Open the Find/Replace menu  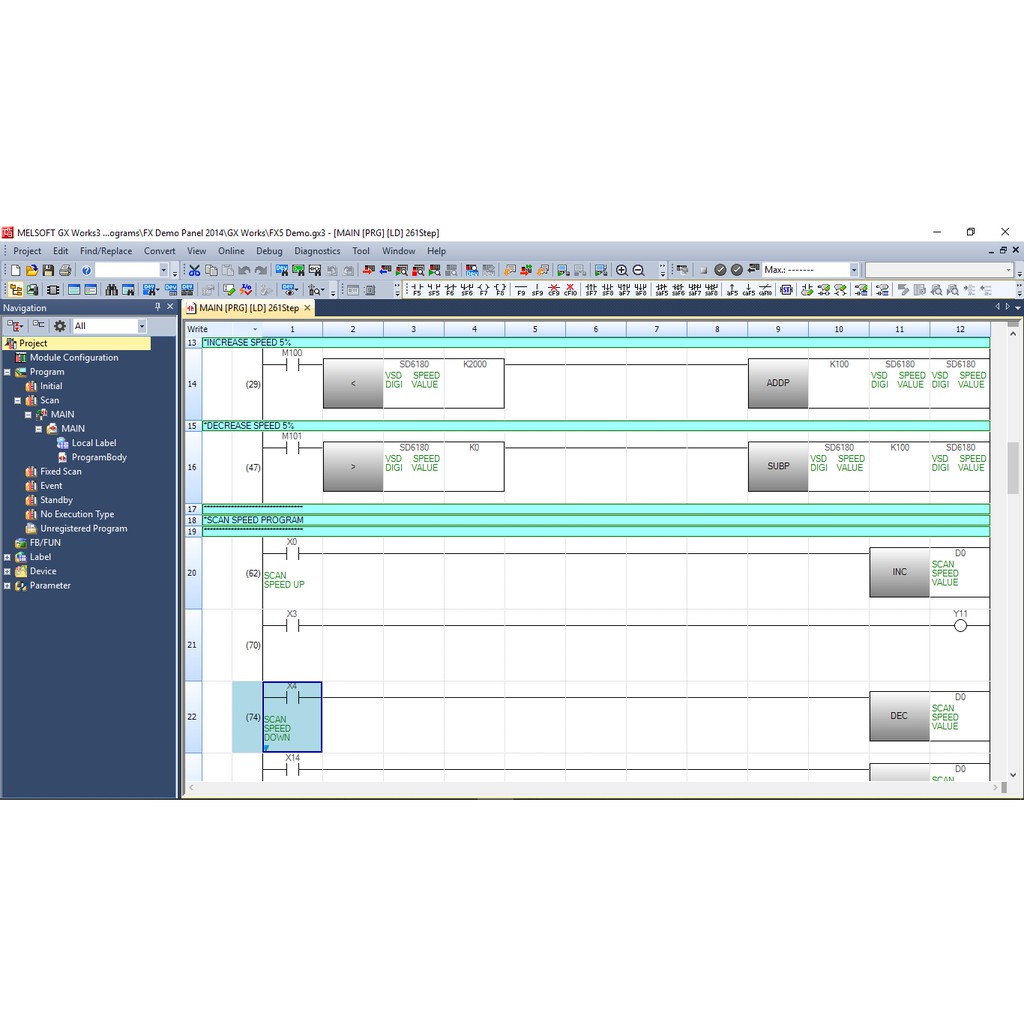coord(106,251)
